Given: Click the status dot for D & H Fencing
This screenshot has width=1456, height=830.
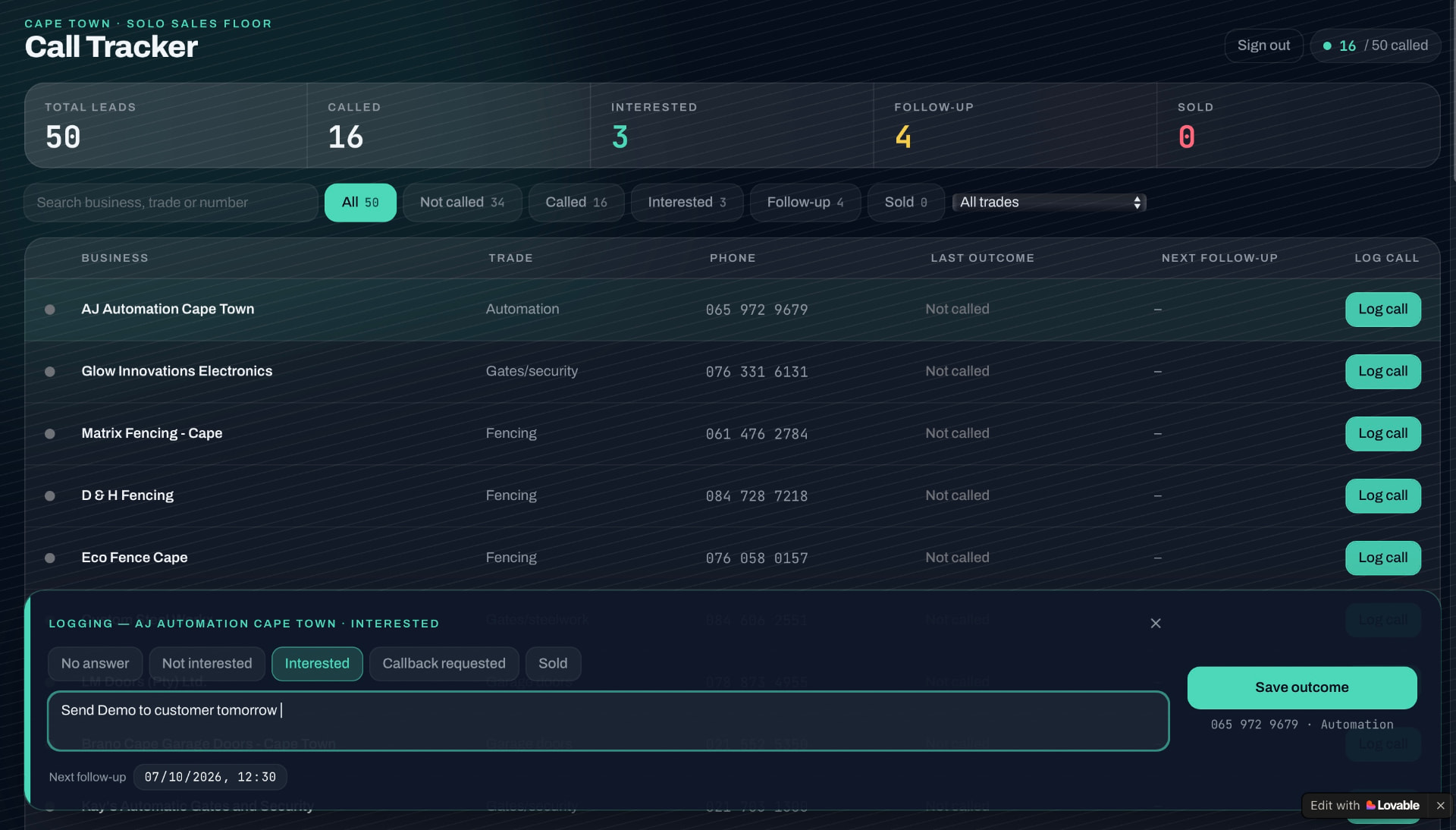Looking at the screenshot, I should click(x=50, y=496).
